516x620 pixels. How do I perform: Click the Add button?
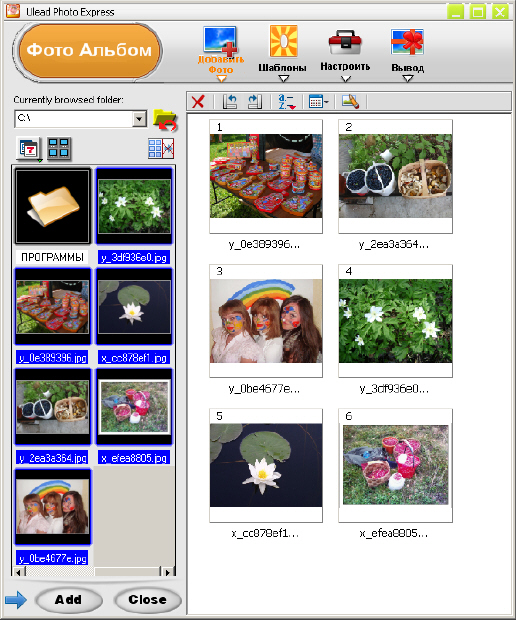pos(69,600)
